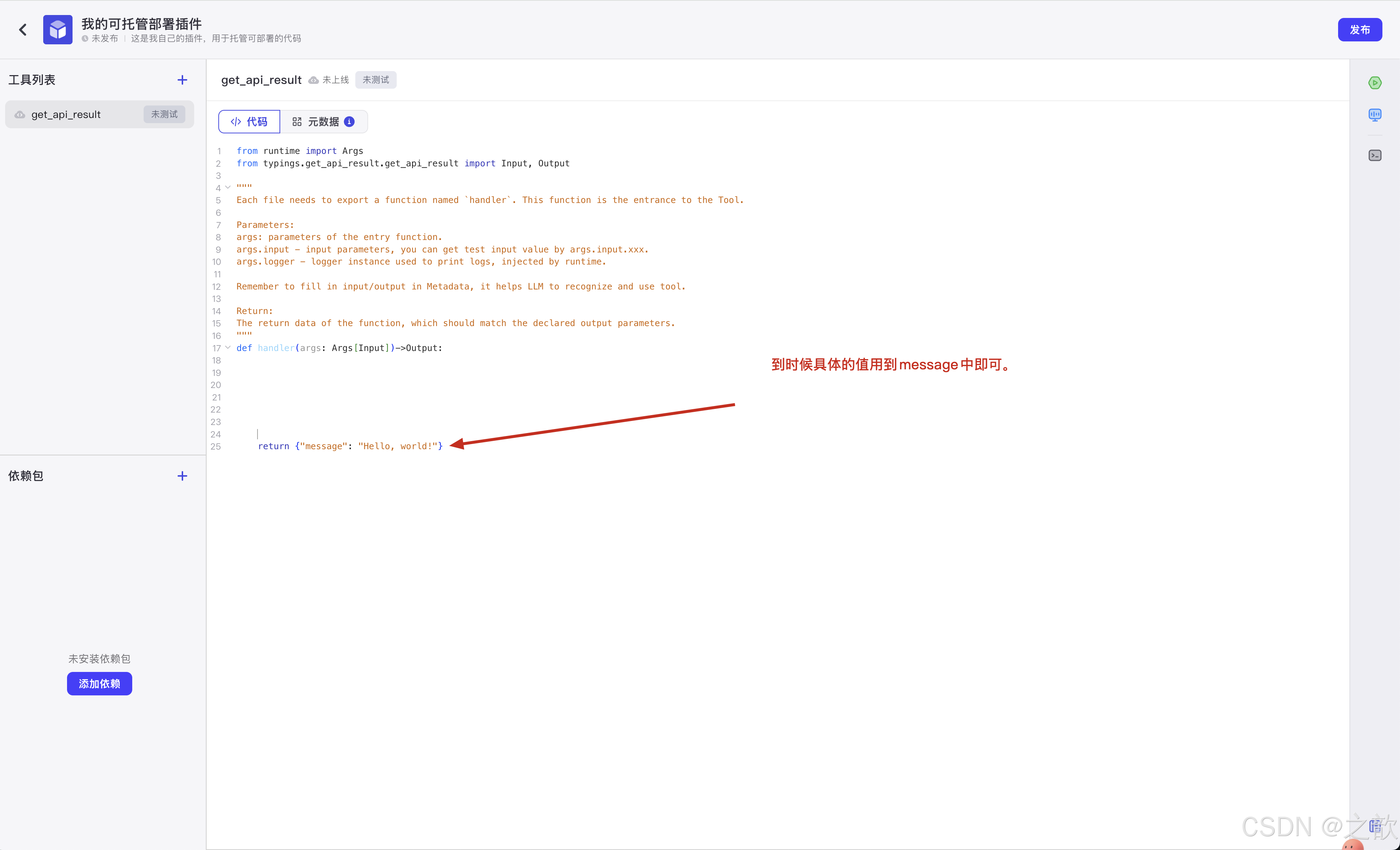Click the 添加依赖 button
This screenshot has width=1400, height=850.
pyautogui.click(x=99, y=684)
